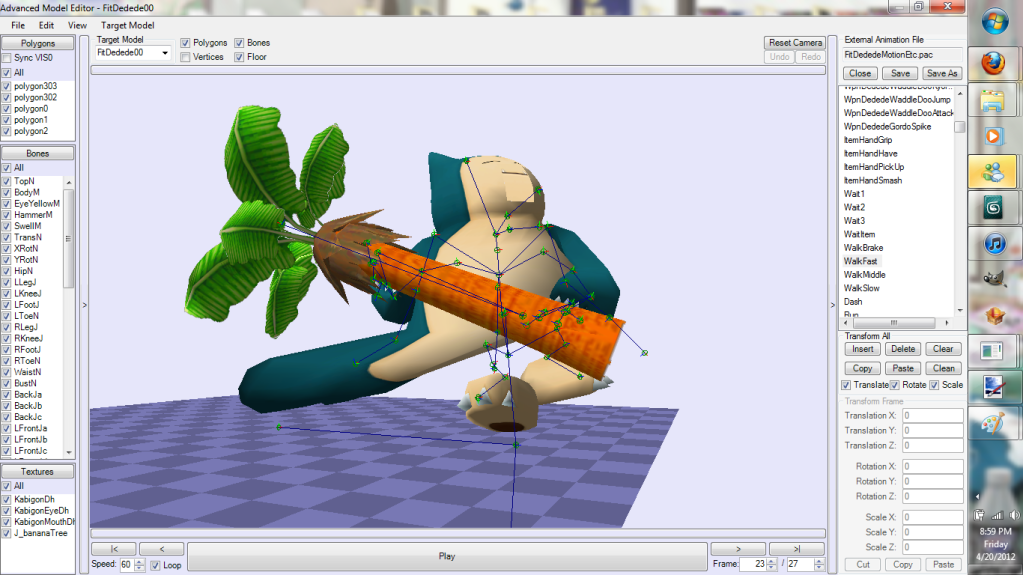
Task: Select Wait1 animation in list
Action: (x=854, y=194)
